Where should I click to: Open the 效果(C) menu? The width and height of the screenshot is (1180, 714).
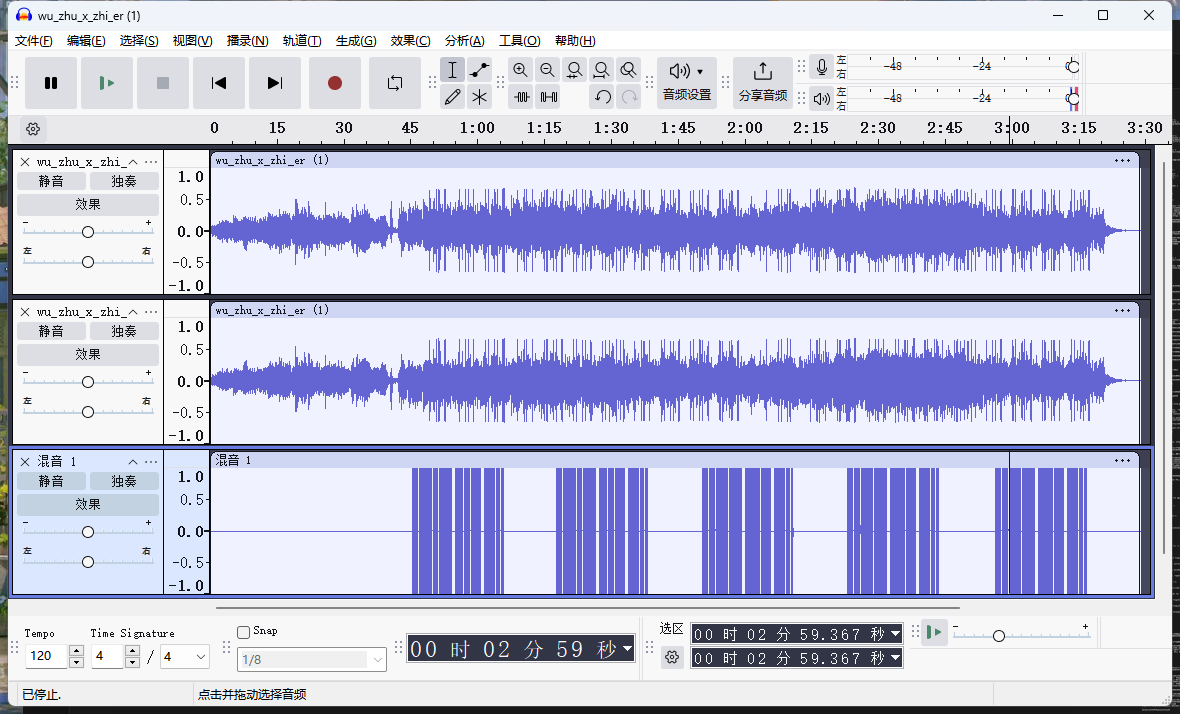point(410,41)
